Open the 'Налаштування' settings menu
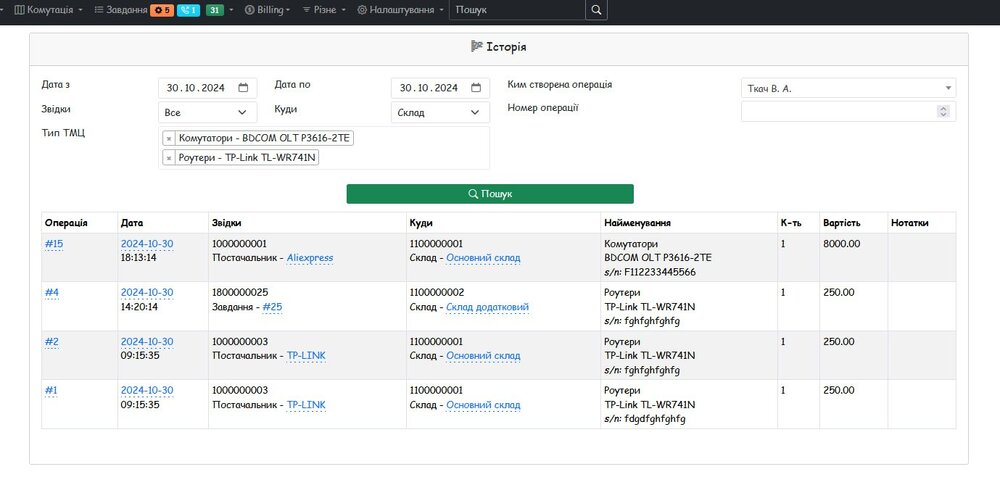Image resolution: width=1000 pixels, height=485 pixels. (401, 10)
